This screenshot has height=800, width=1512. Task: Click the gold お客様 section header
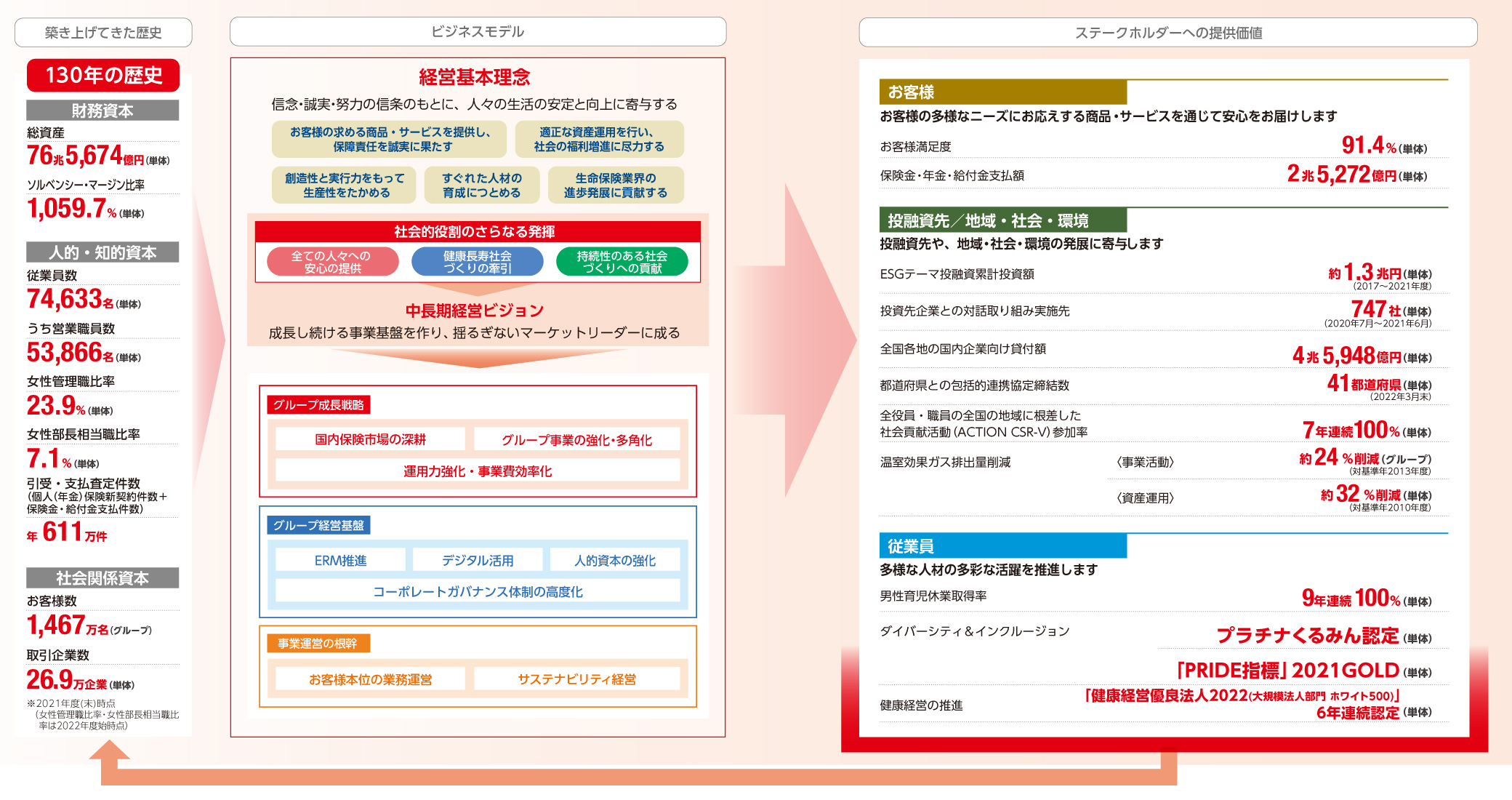1003,92
